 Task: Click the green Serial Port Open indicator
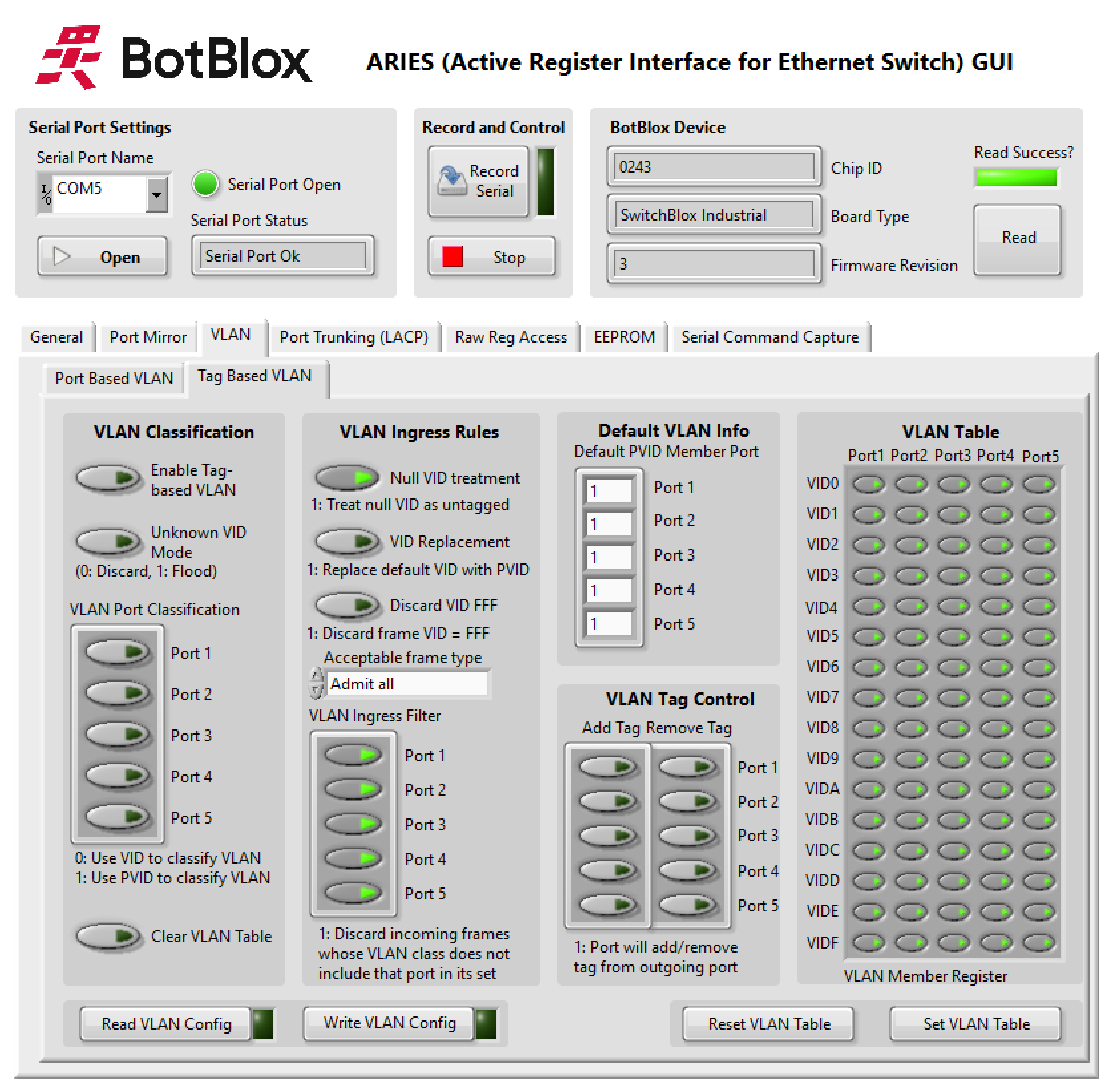tap(205, 184)
